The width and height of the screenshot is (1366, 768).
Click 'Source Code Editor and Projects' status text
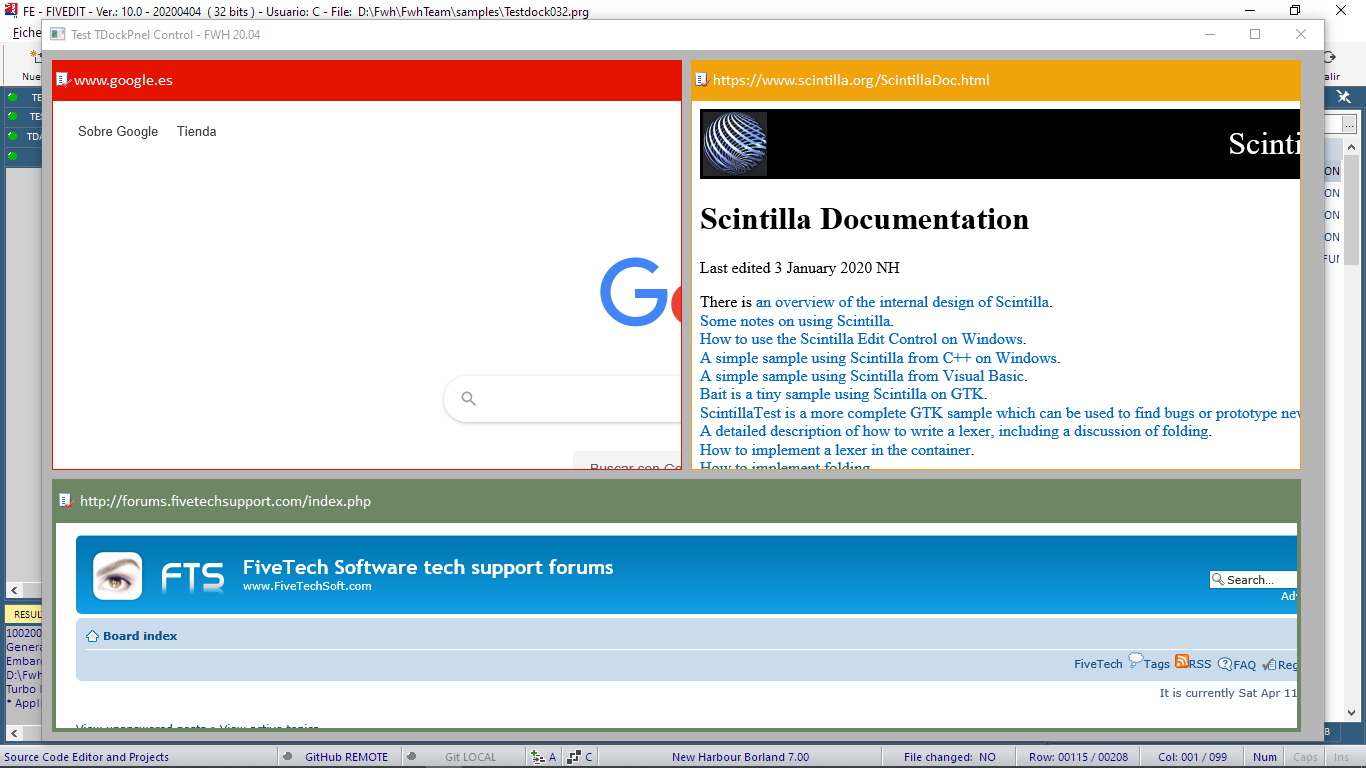(x=87, y=757)
